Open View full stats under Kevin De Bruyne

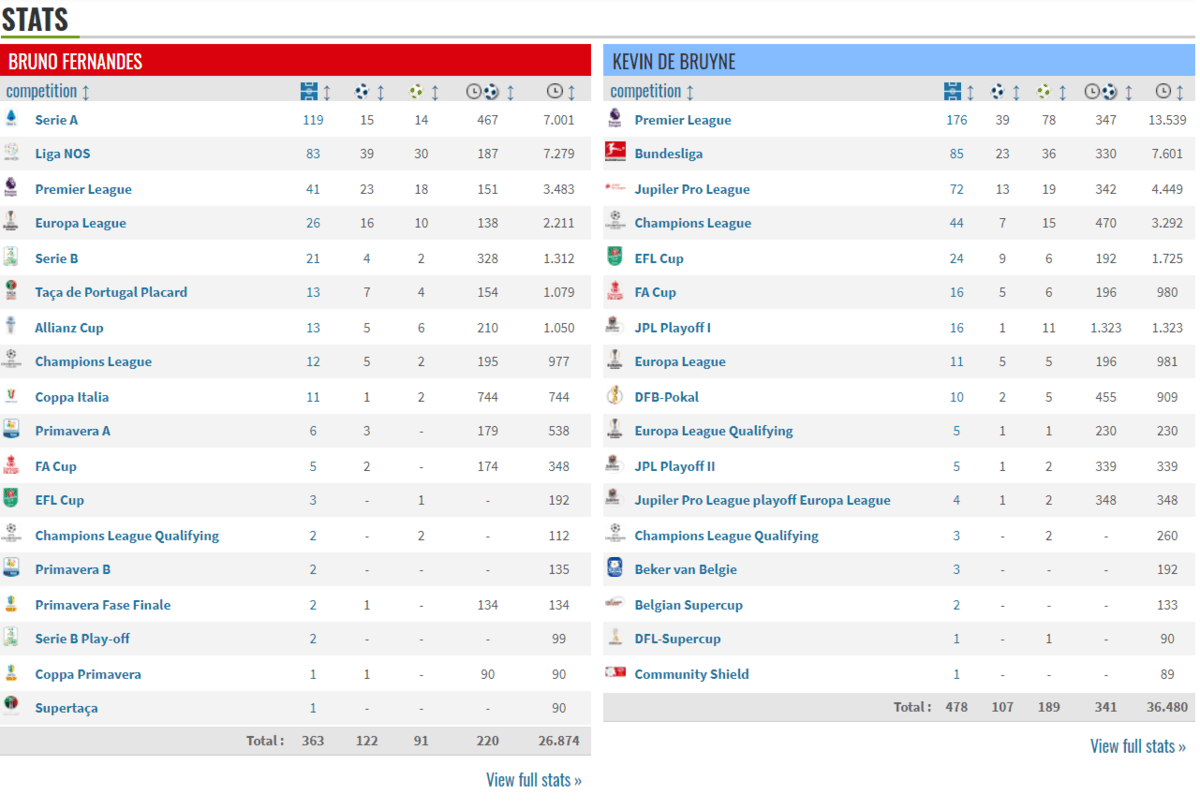(1138, 746)
